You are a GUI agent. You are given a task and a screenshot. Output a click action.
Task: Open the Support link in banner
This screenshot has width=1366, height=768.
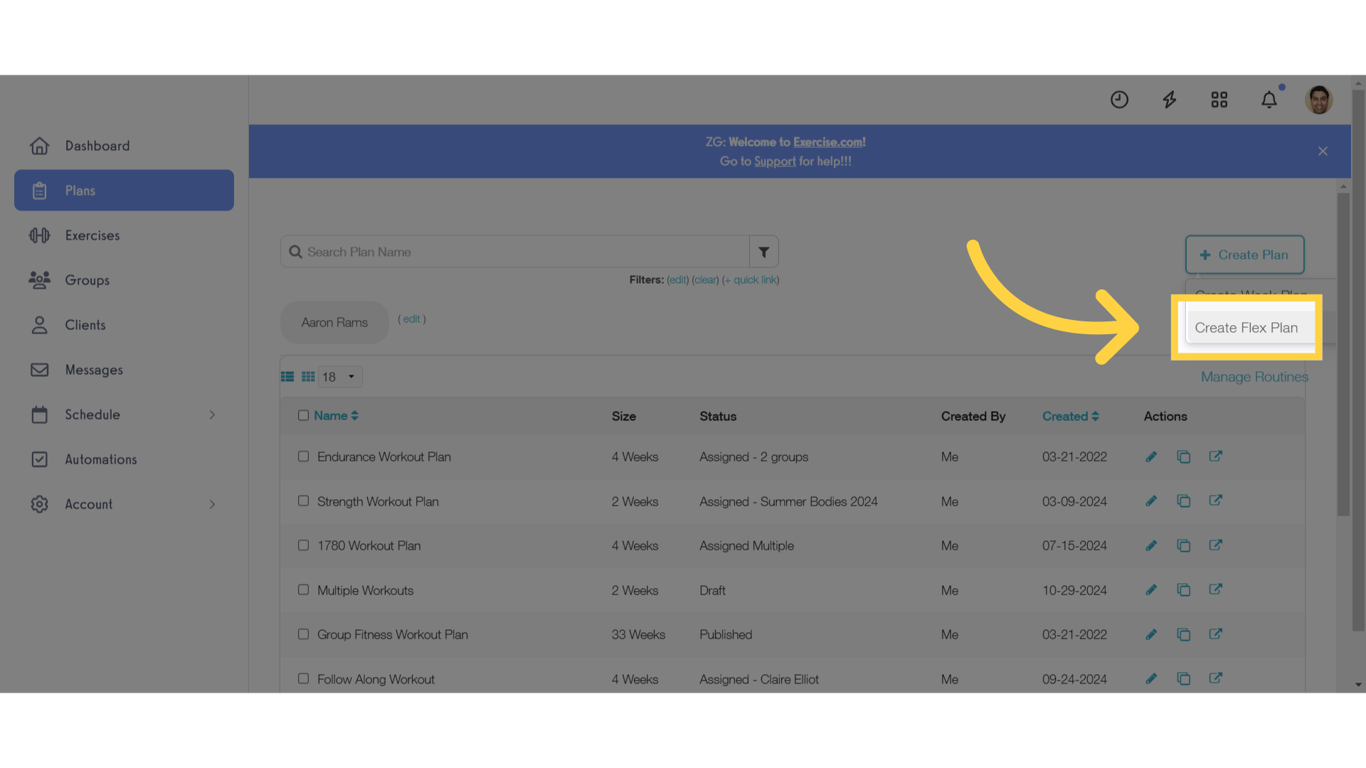coord(775,161)
